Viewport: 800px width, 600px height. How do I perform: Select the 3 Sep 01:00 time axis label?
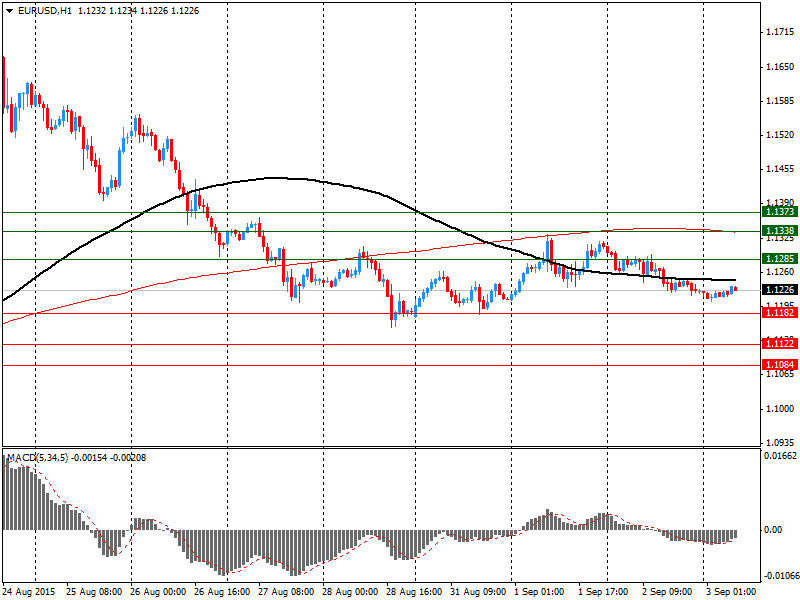pos(731,592)
